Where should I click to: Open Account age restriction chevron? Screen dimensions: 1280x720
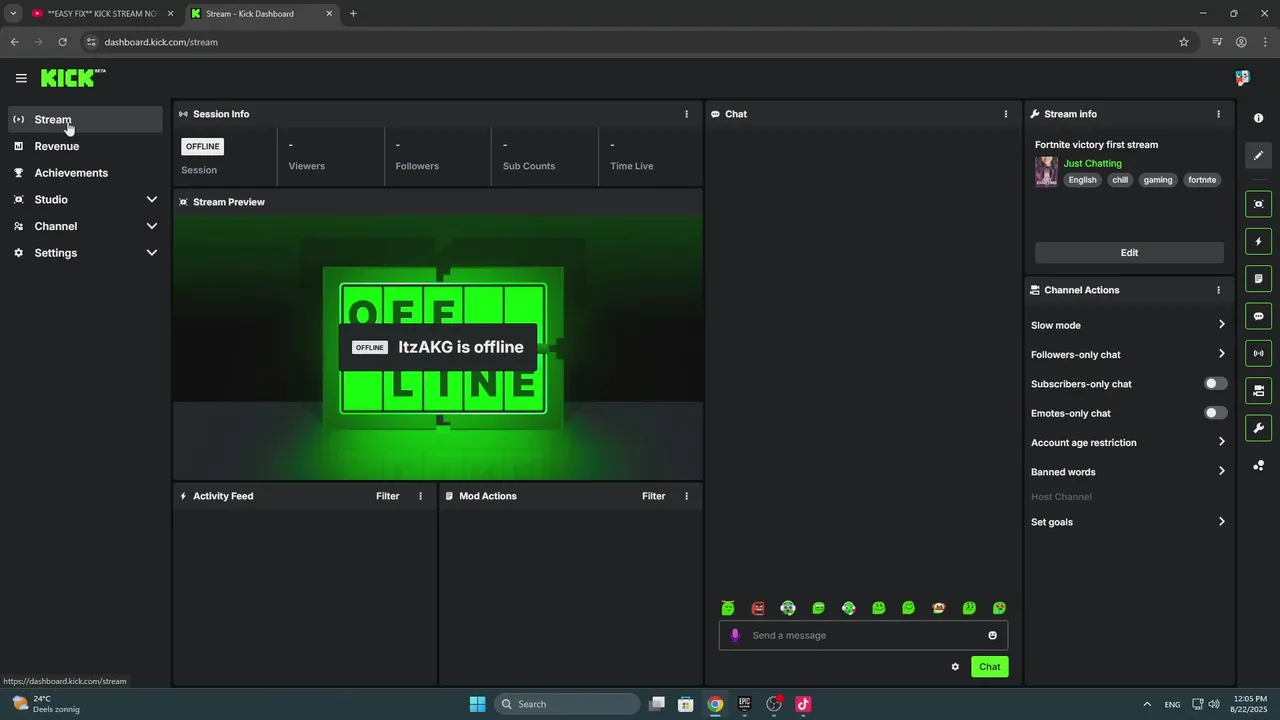tap(1221, 442)
